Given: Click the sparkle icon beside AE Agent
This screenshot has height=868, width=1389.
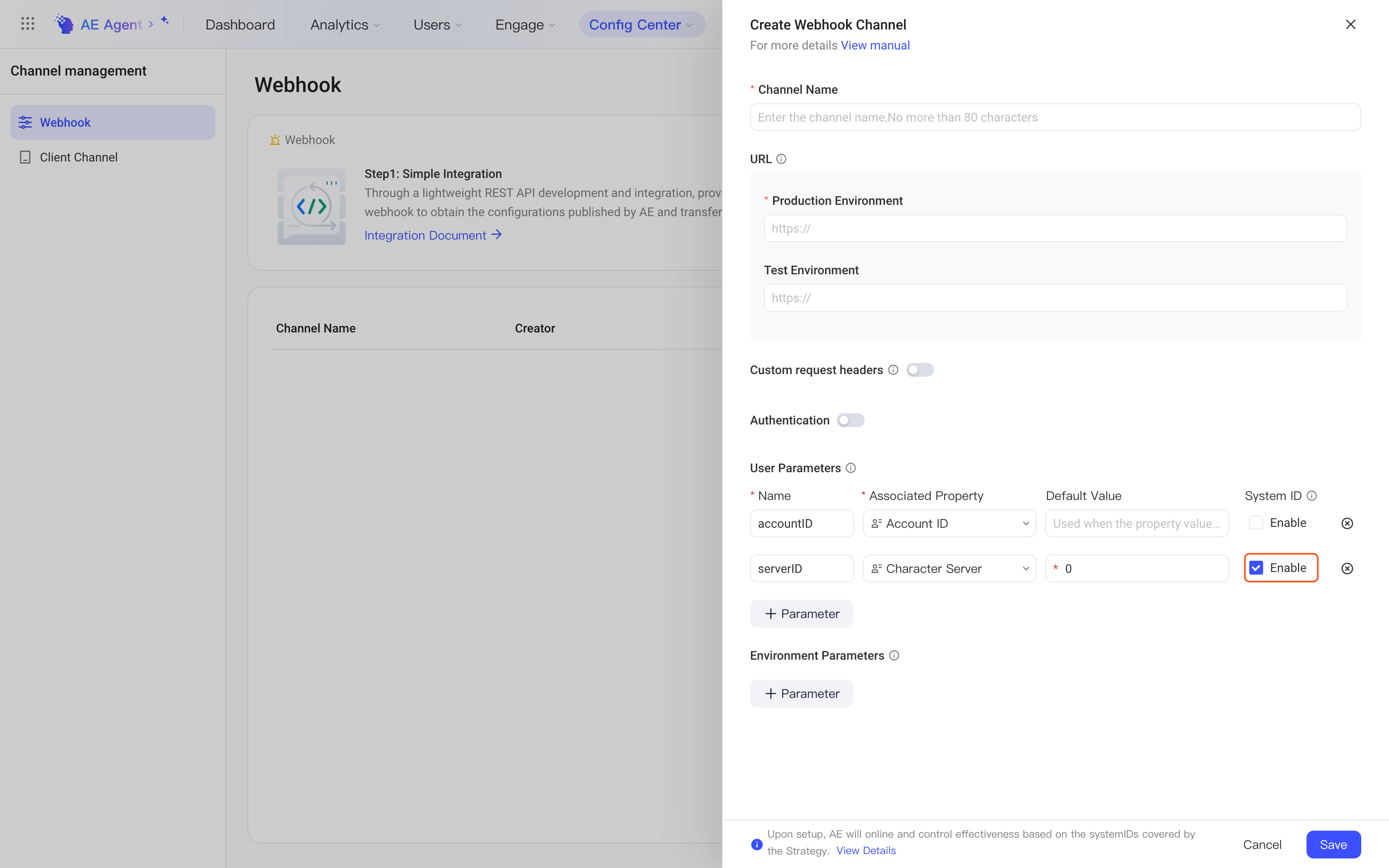Looking at the screenshot, I should (x=165, y=21).
